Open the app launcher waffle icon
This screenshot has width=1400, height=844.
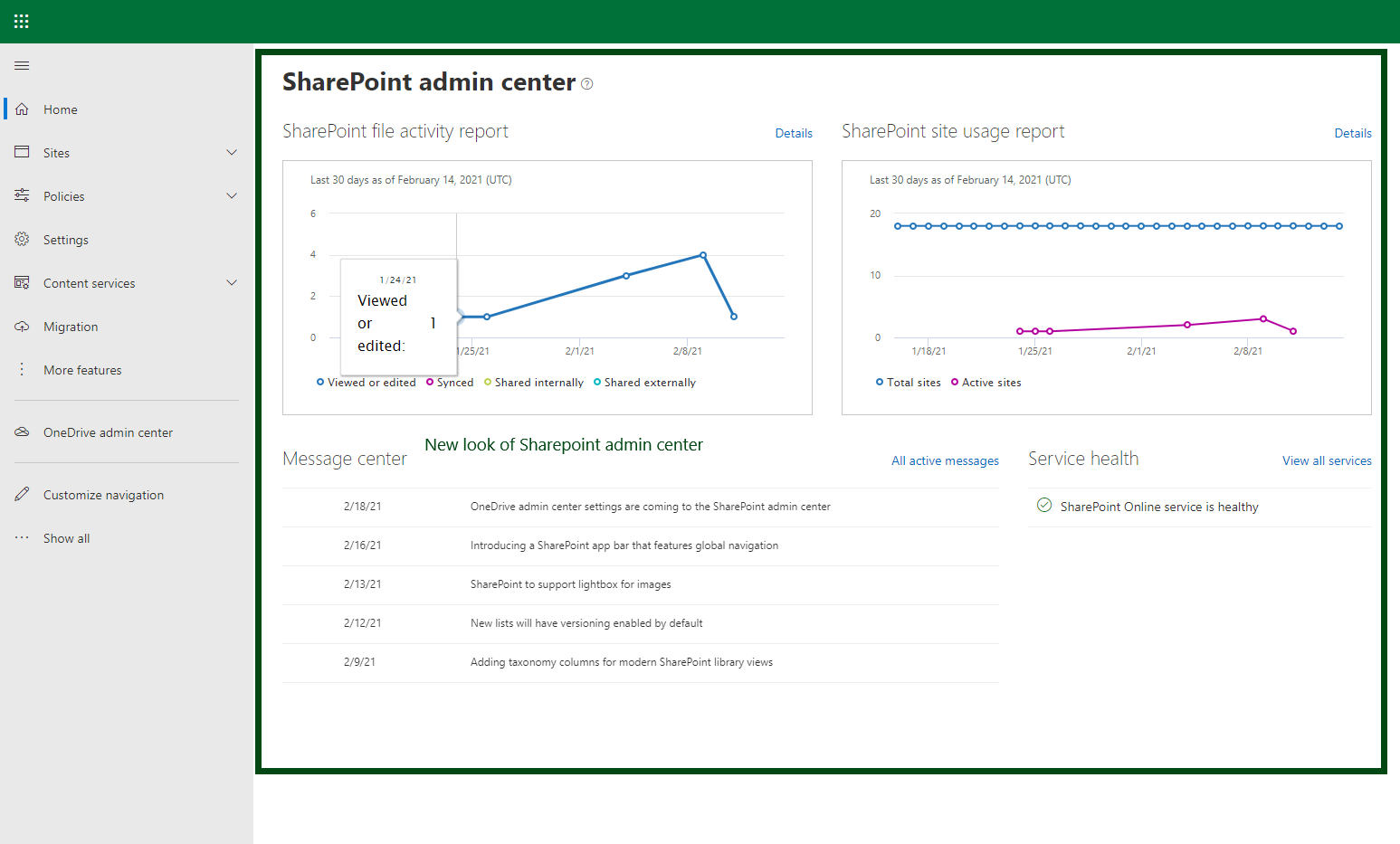[22, 21]
